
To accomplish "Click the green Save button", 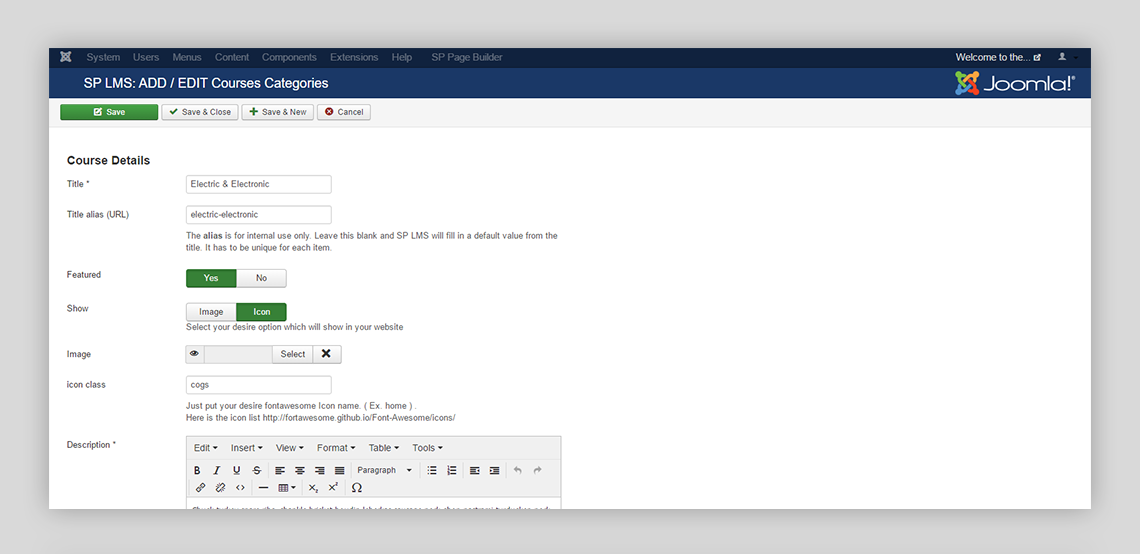I will coord(109,112).
